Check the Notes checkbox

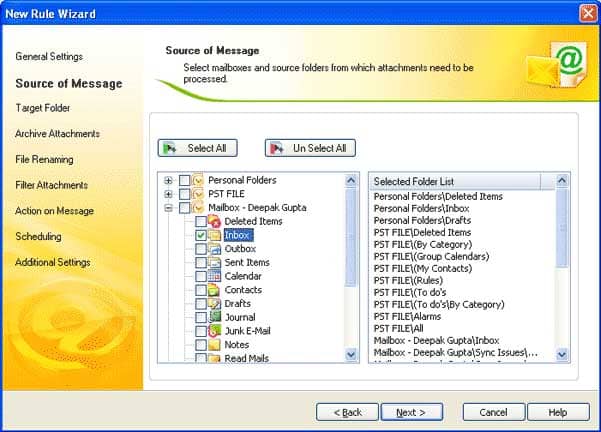click(x=201, y=345)
